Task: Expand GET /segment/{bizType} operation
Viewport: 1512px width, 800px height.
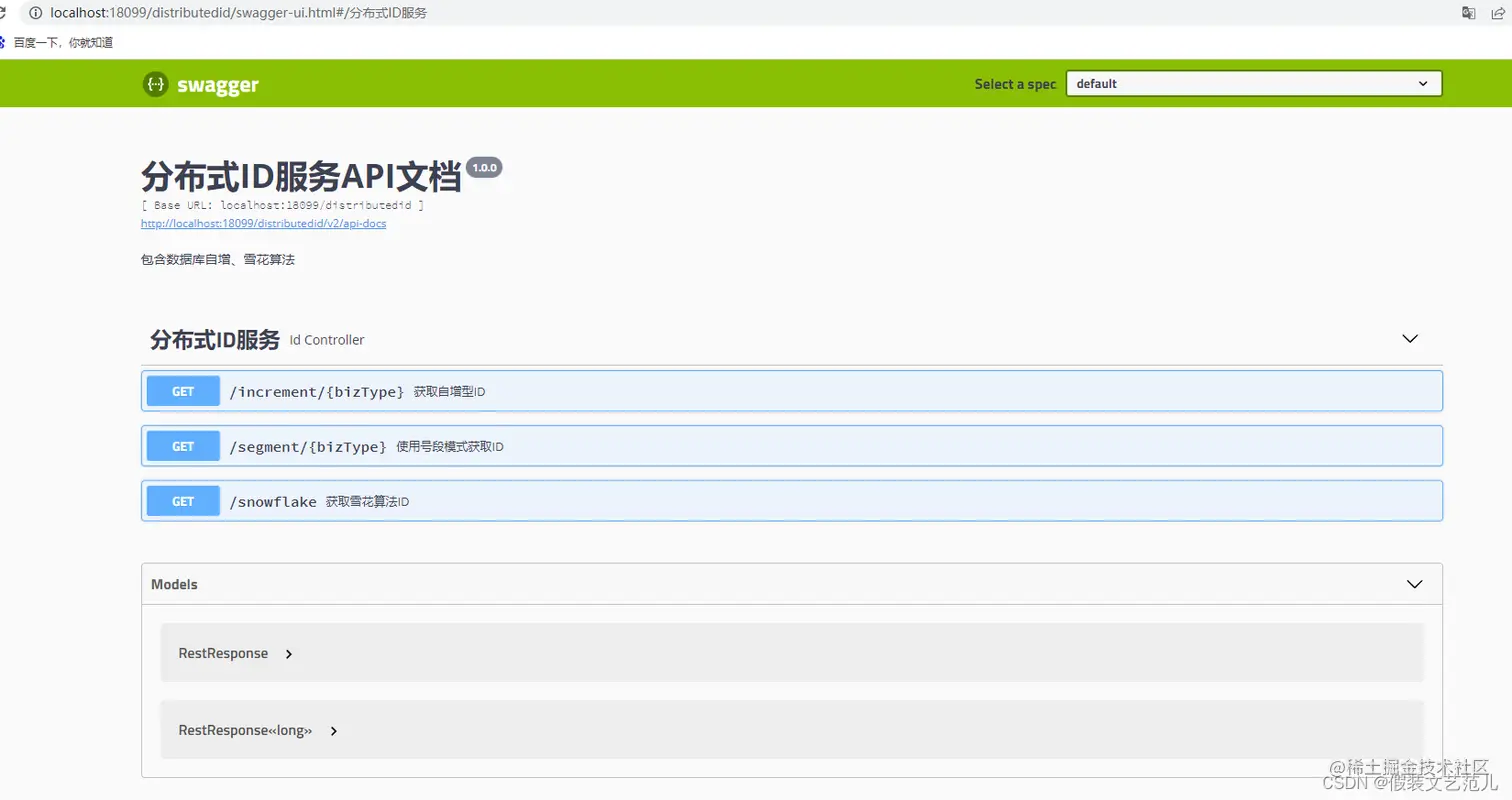Action: coord(792,446)
